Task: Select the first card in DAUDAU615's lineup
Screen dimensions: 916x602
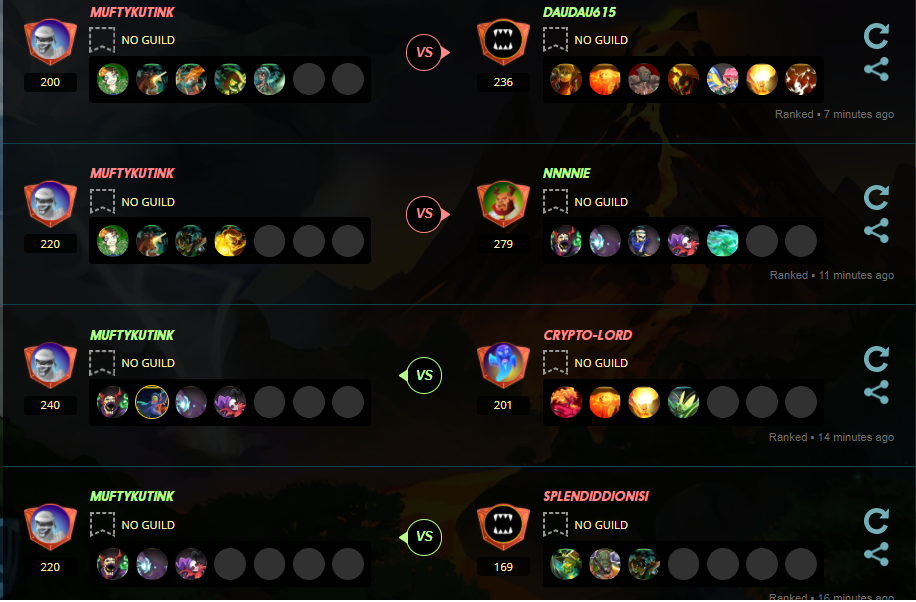Action: 565,79
